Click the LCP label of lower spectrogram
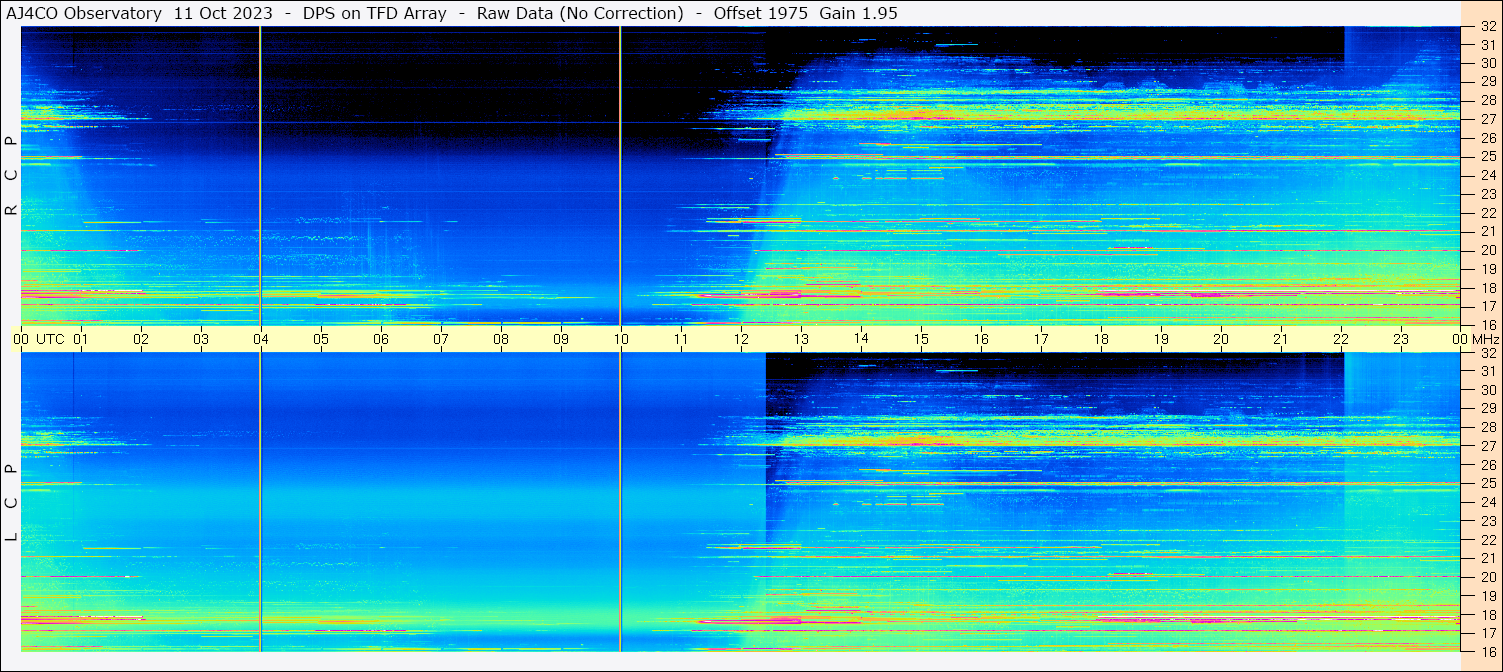This screenshot has width=1503, height=672. (11, 503)
